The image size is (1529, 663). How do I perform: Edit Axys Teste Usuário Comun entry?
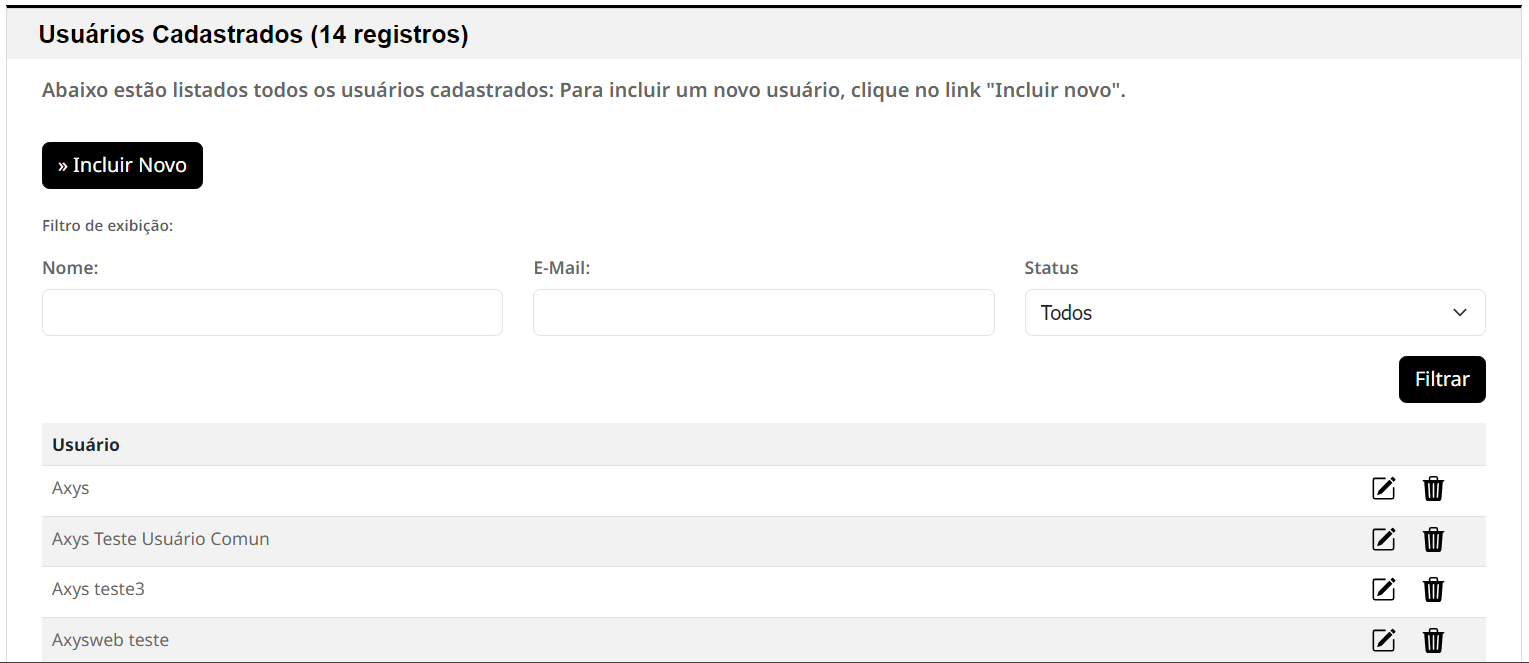[1383, 539]
